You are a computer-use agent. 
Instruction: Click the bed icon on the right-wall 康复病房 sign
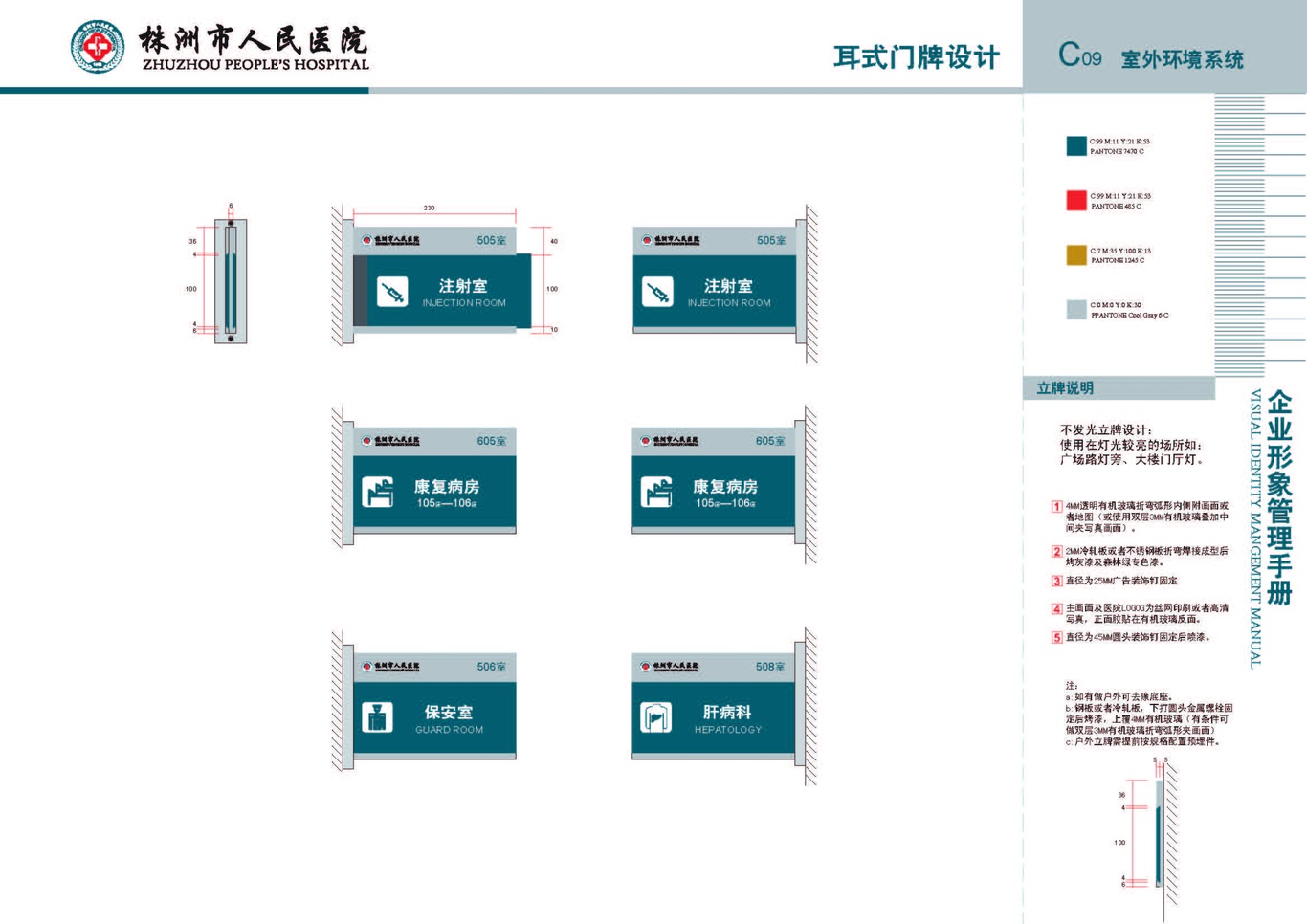(x=656, y=493)
